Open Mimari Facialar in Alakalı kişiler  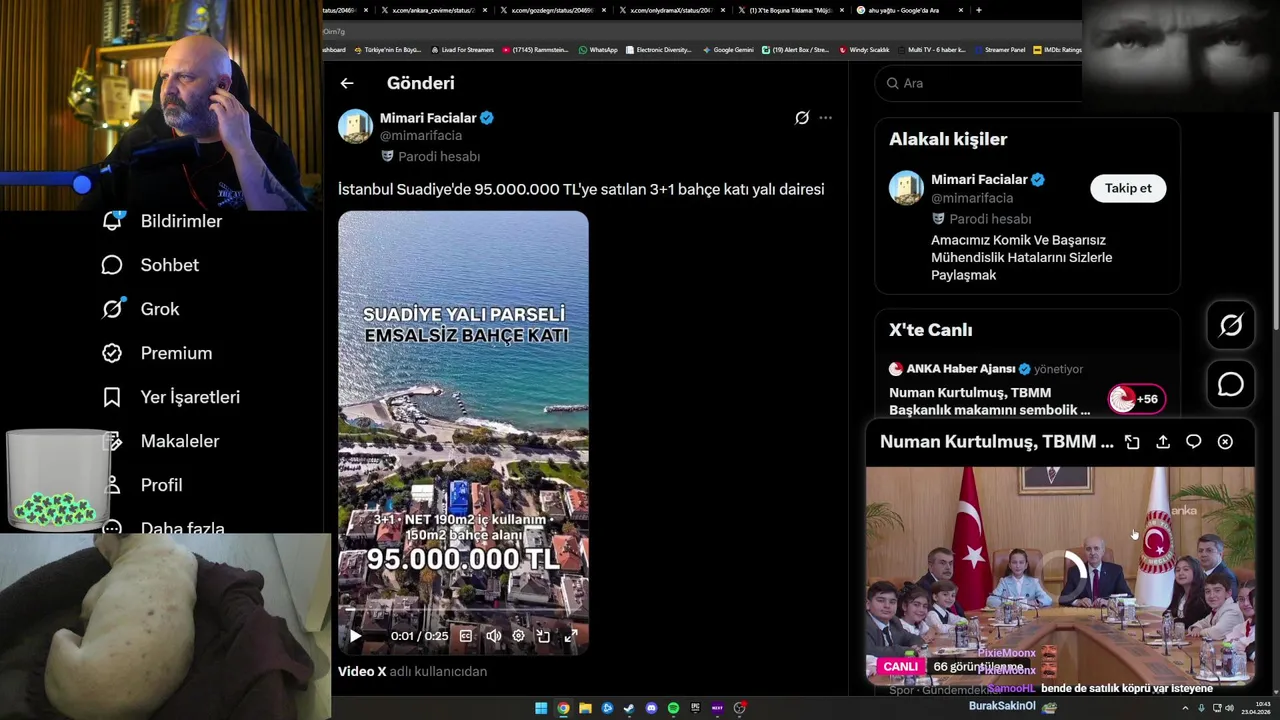[x=979, y=180]
